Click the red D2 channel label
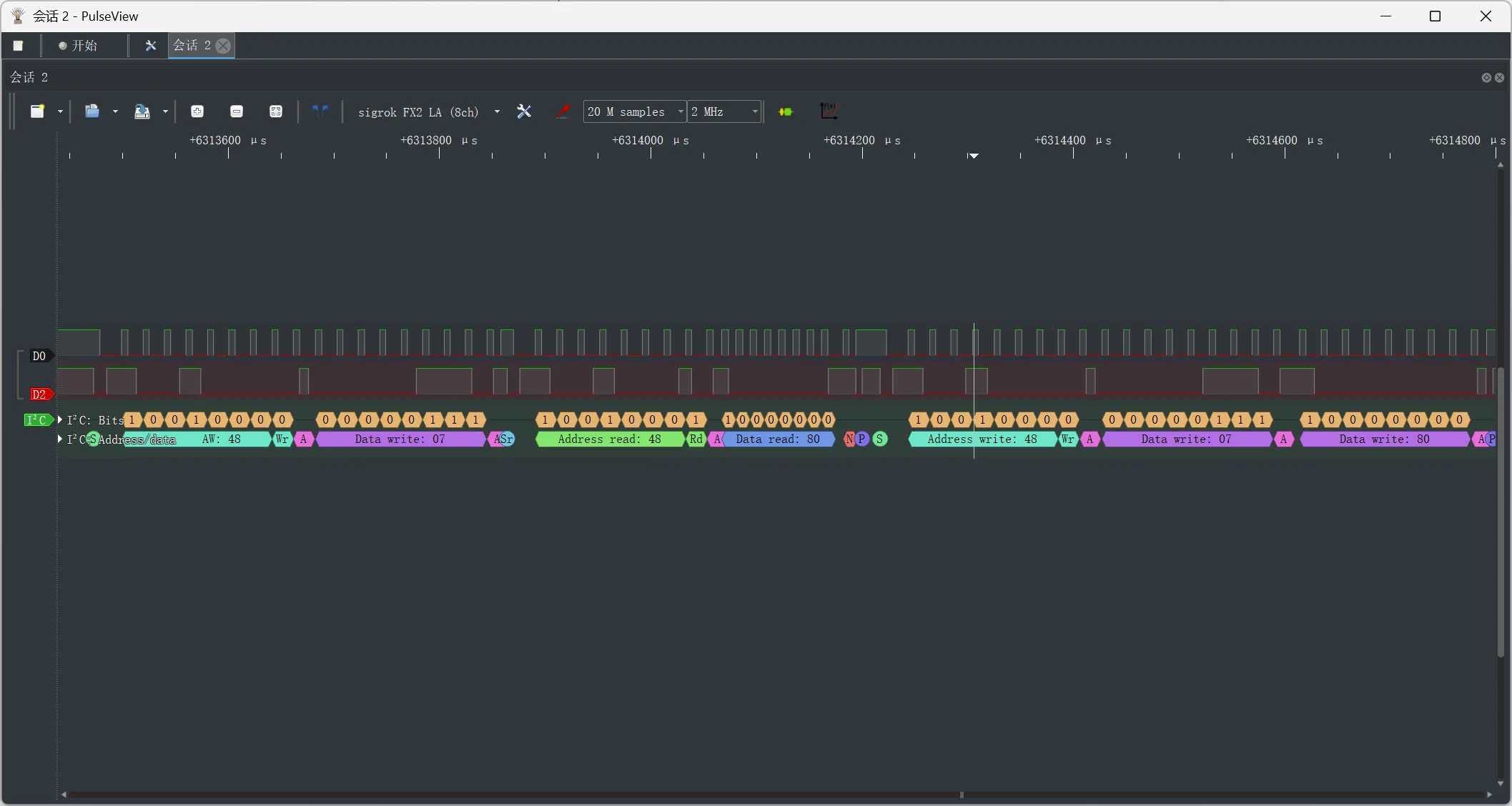The height and width of the screenshot is (806, 1512). point(39,394)
